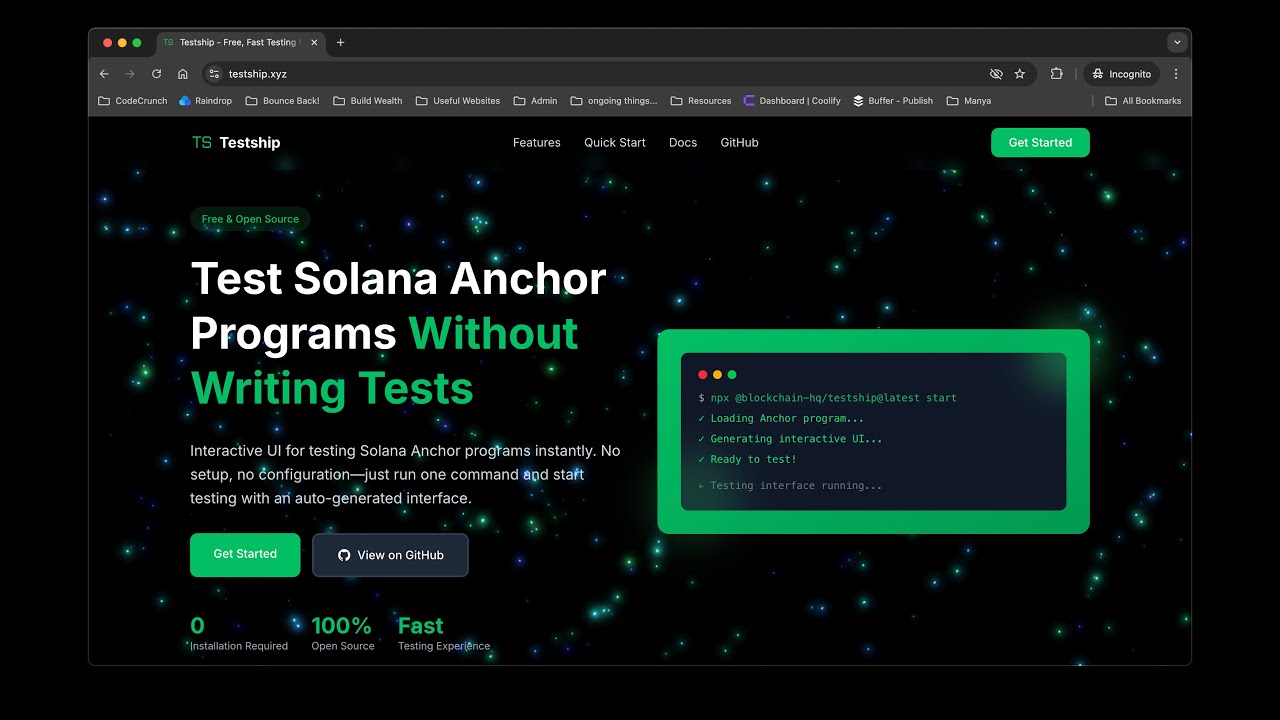Open the Resources bookmark folder

coord(701,101)
